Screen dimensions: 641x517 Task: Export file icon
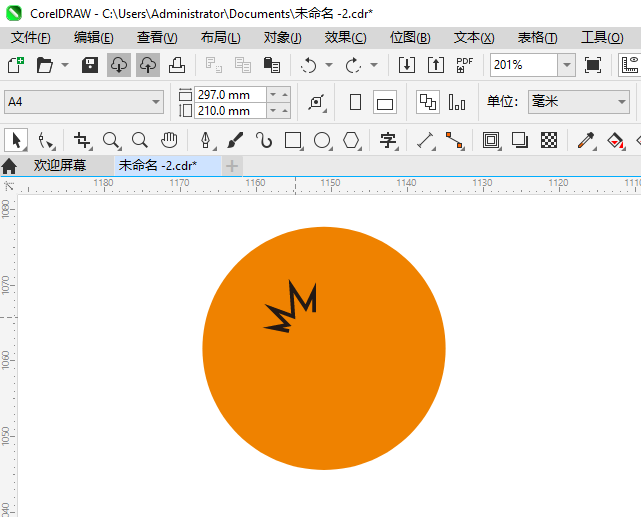click(436, 65)
